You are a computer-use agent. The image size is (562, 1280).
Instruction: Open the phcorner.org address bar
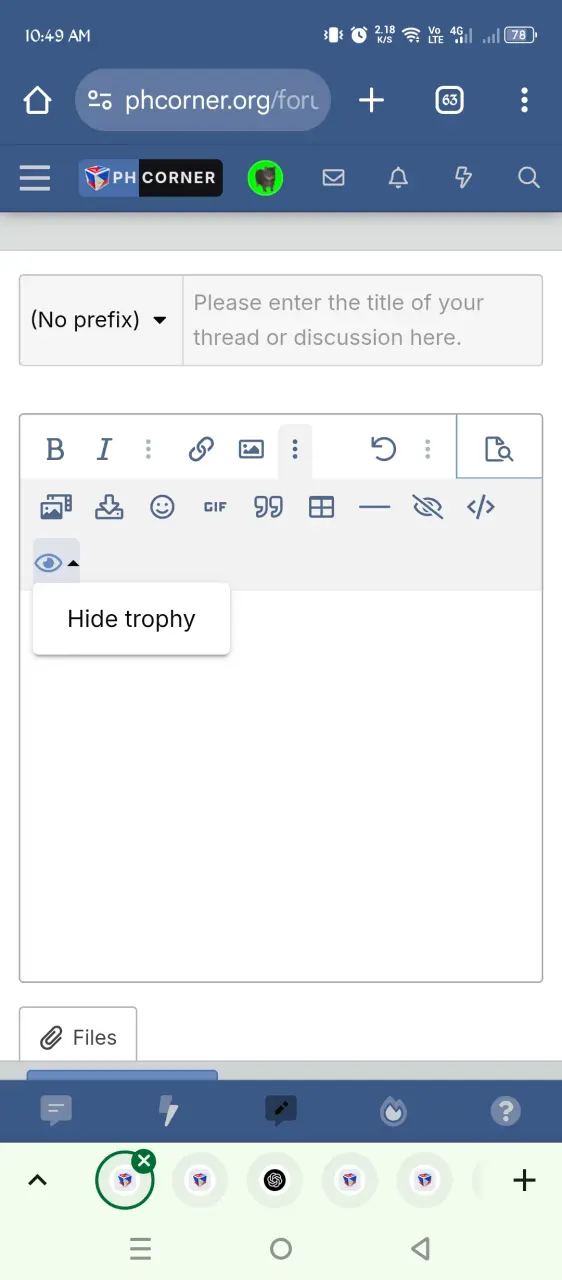(203, 100)
